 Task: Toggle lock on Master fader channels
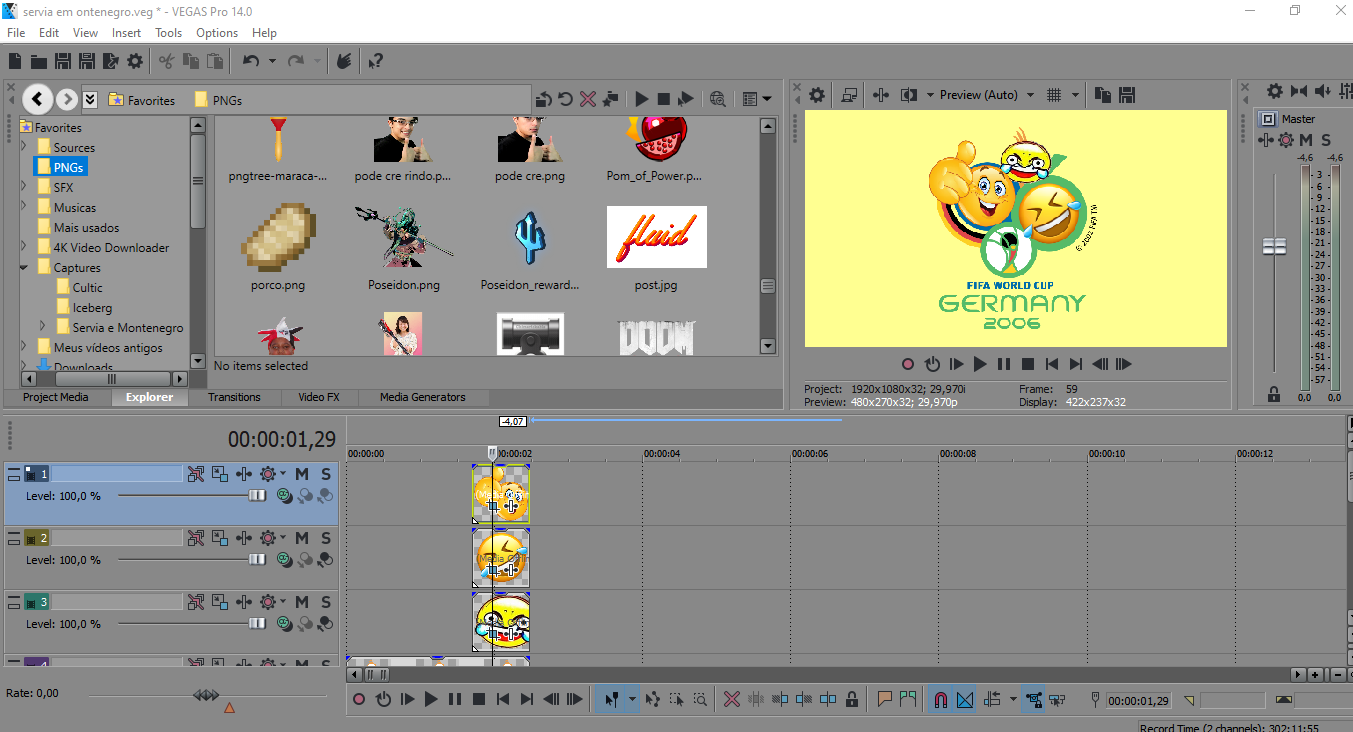pos(1274,394)
